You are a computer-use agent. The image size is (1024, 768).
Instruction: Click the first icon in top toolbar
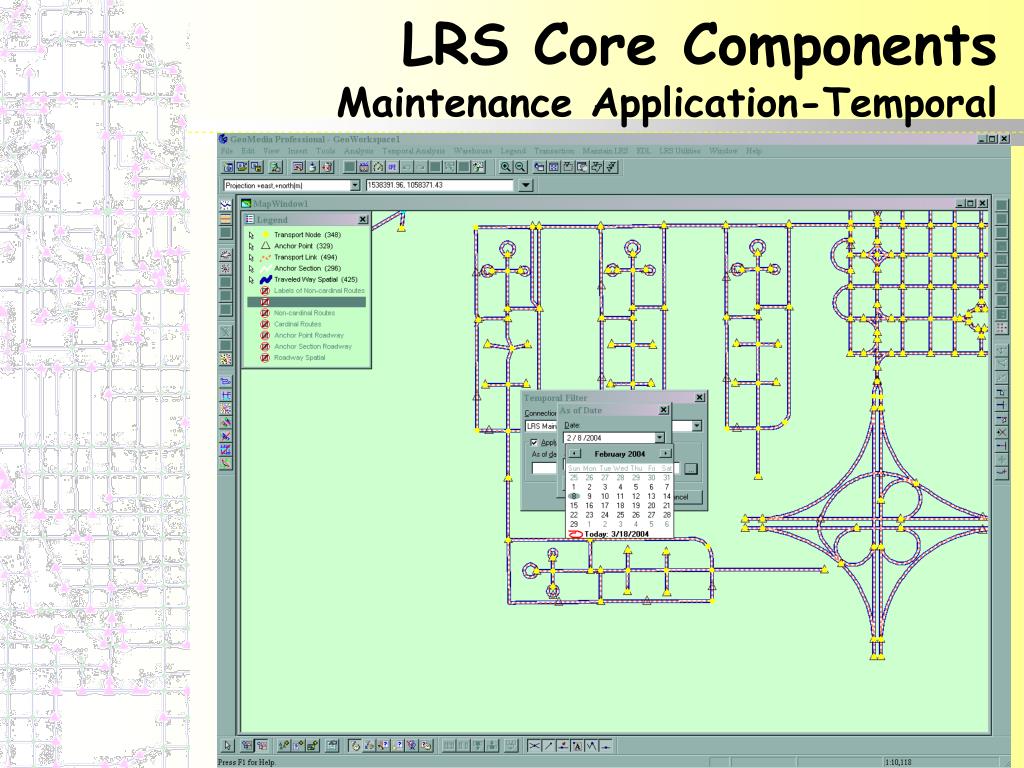coord(229,167)
